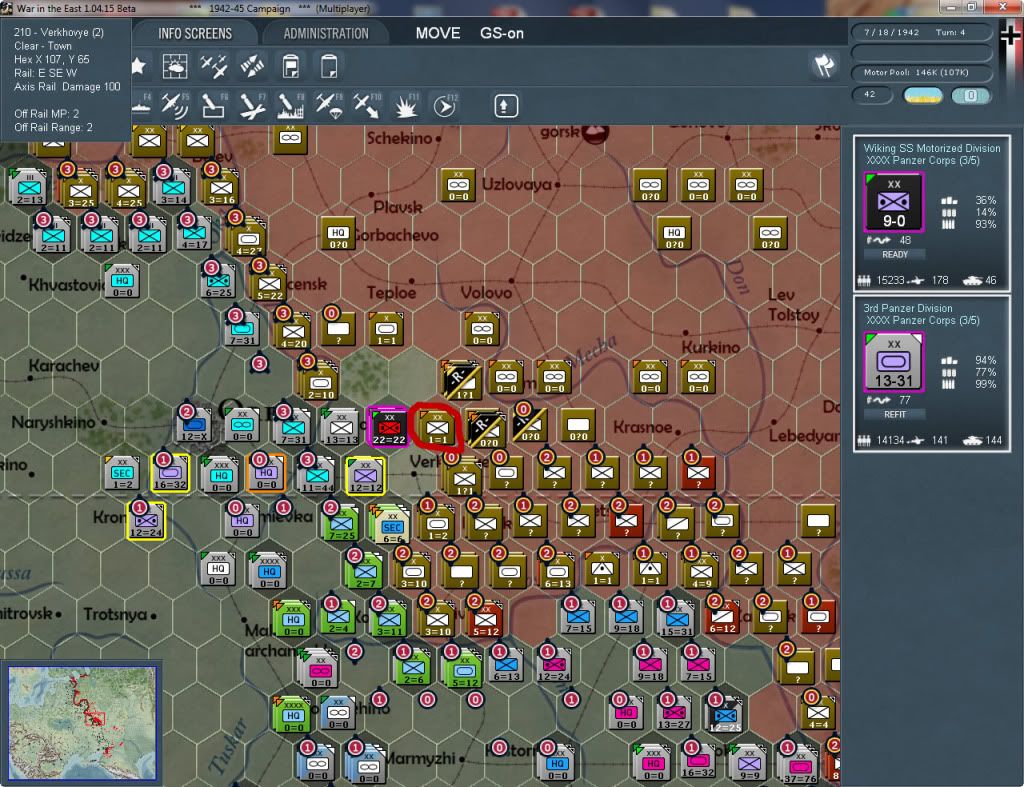The height and width of the screenshot is (787, 1024).
Task: Click the weather sky-and-ground color indicator
Action: point(923,95)
